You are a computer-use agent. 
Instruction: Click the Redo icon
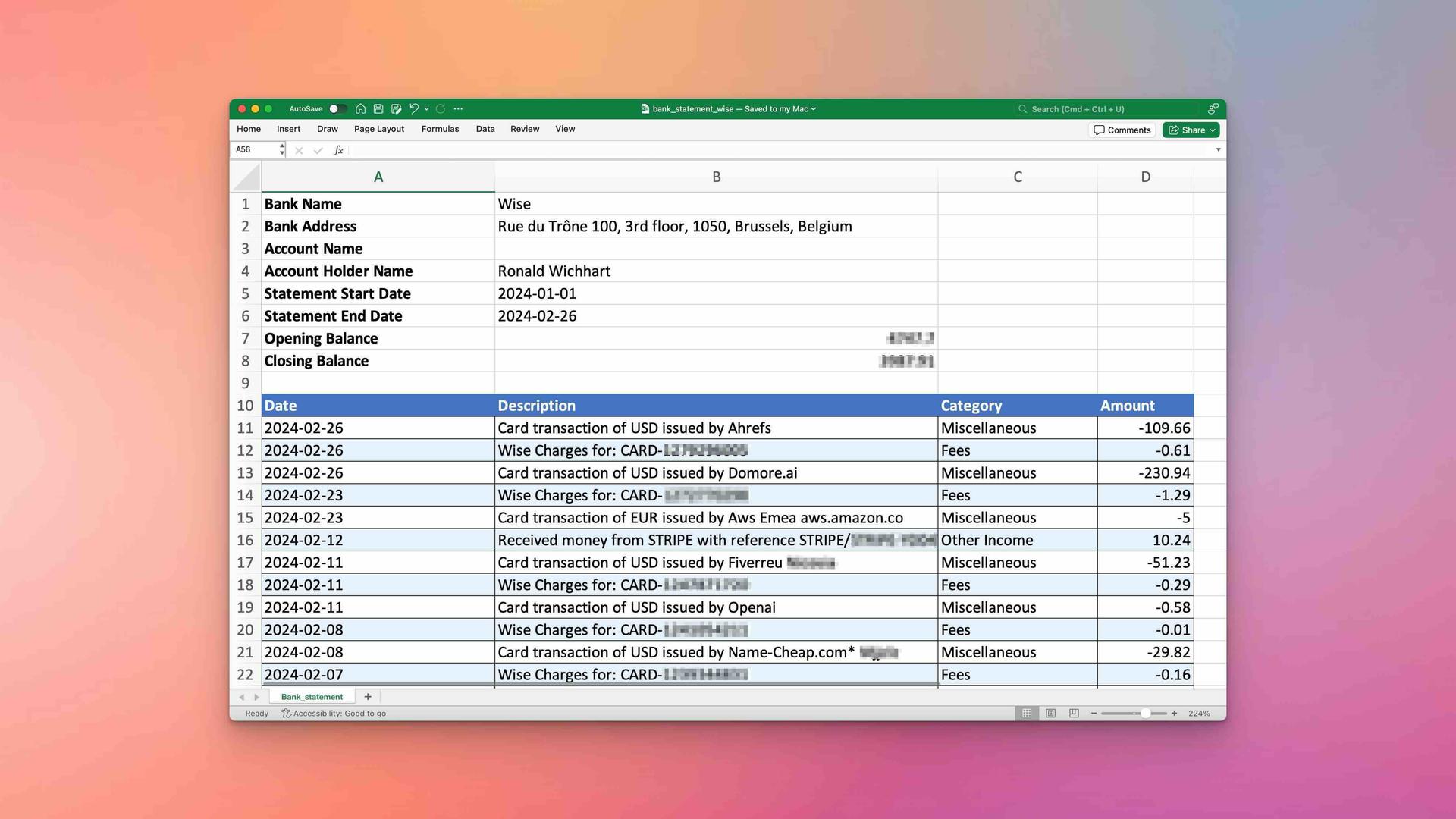(441, 109)
